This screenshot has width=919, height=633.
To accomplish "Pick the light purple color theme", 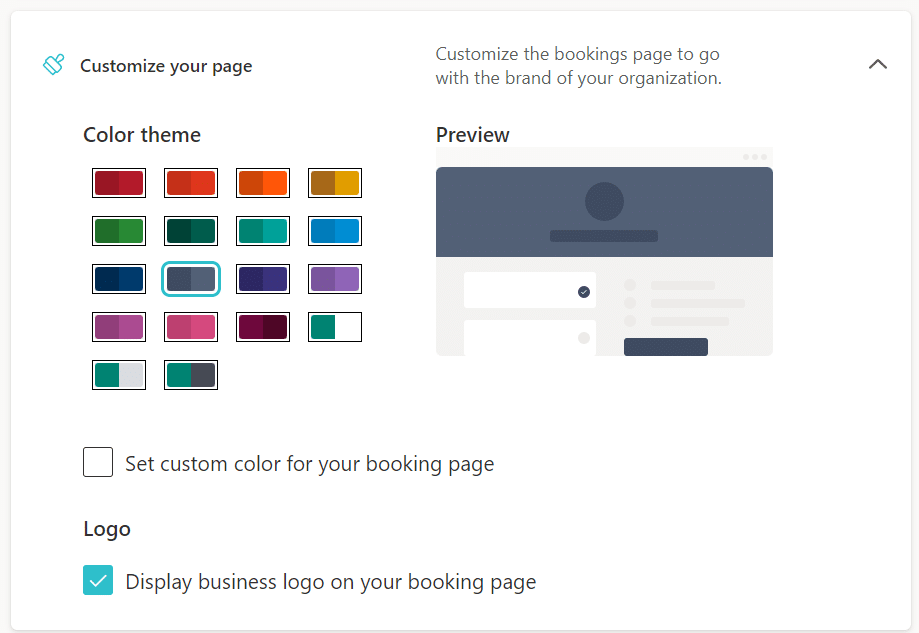I will click(335, 279).
